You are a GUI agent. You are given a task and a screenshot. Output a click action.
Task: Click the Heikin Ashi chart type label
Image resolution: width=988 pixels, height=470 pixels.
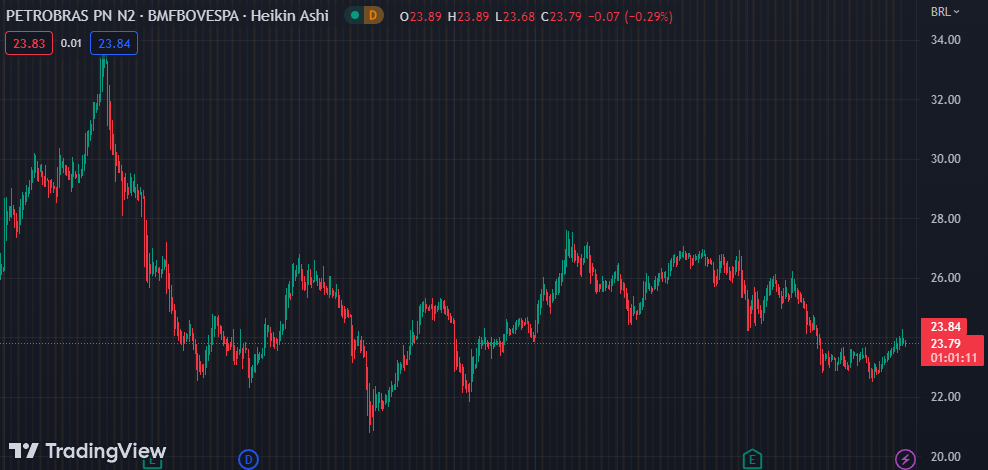point(290,16)
